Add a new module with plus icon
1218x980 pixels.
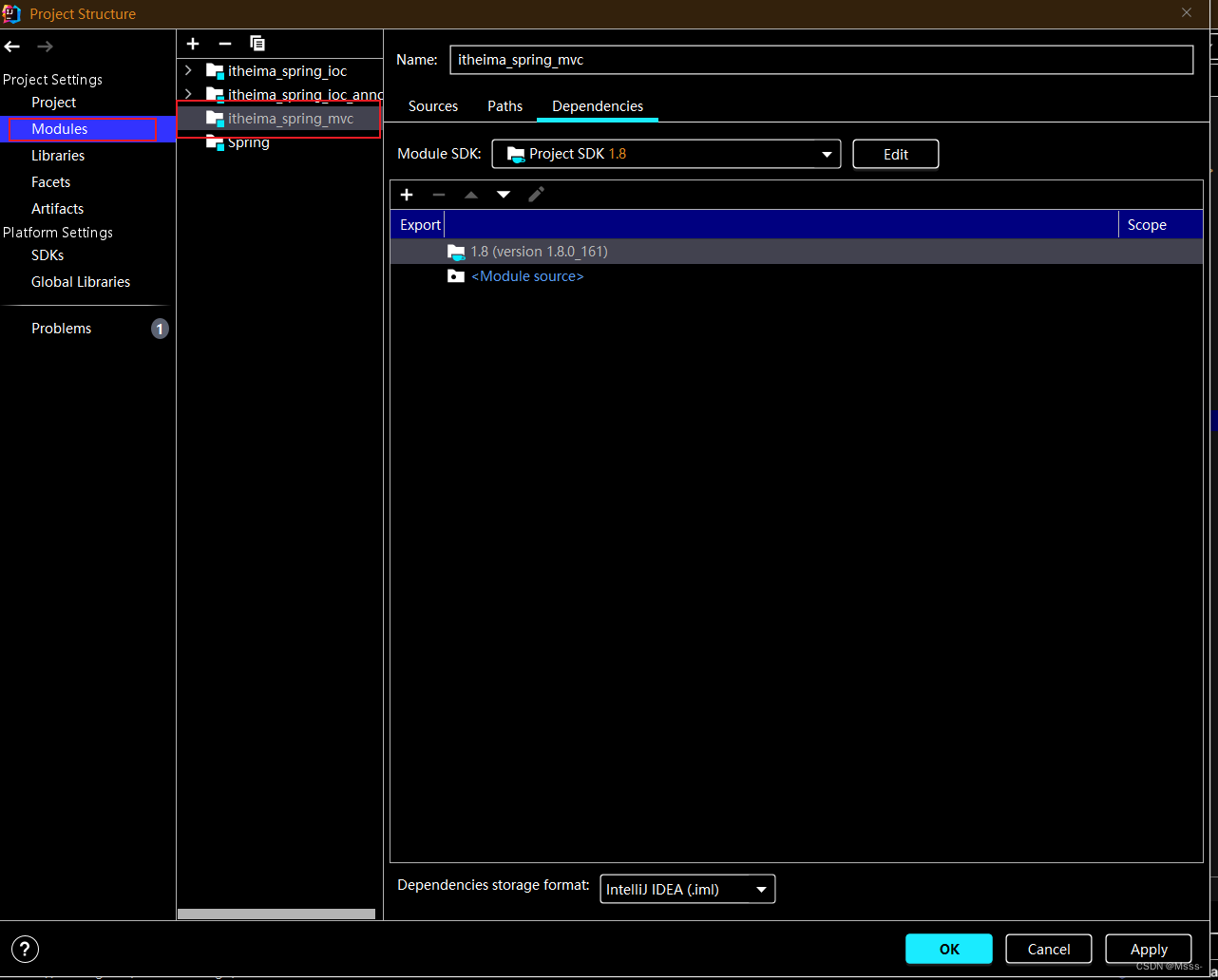193,44
